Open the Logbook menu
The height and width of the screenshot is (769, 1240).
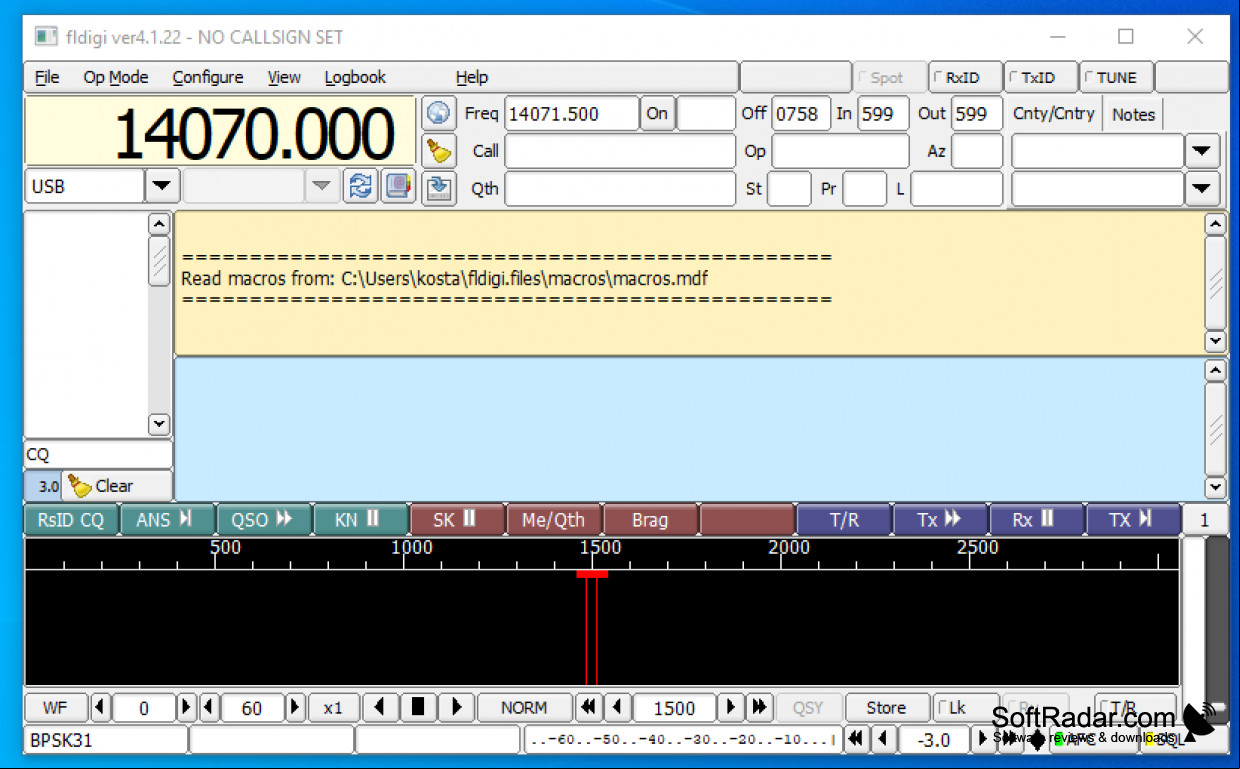tap(355, 77)
